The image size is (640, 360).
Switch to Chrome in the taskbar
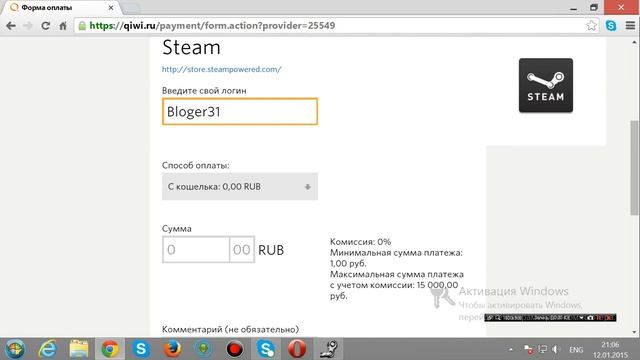click(x=110, y=349)
